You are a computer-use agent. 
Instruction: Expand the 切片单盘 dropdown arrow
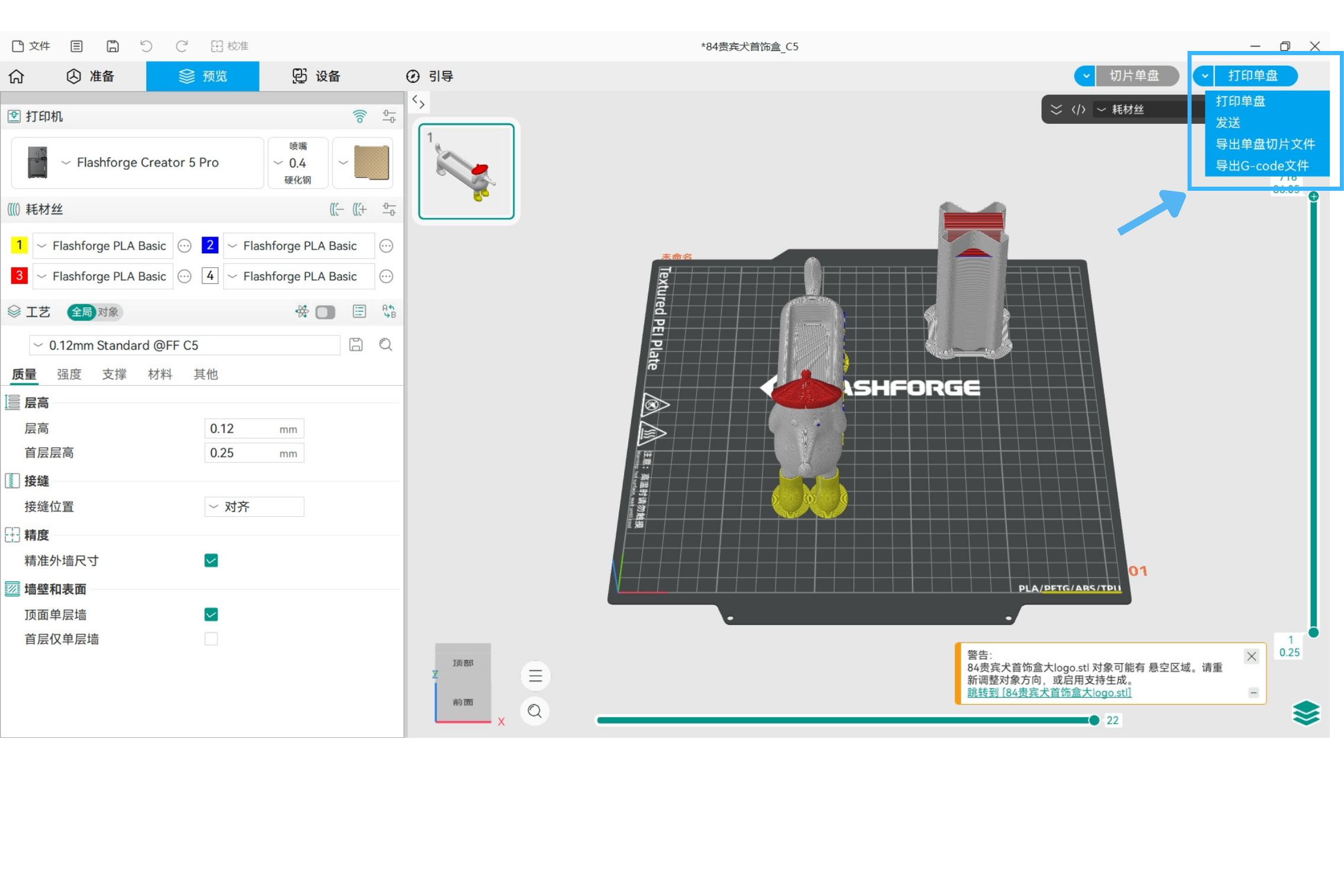click(1085, 76)
